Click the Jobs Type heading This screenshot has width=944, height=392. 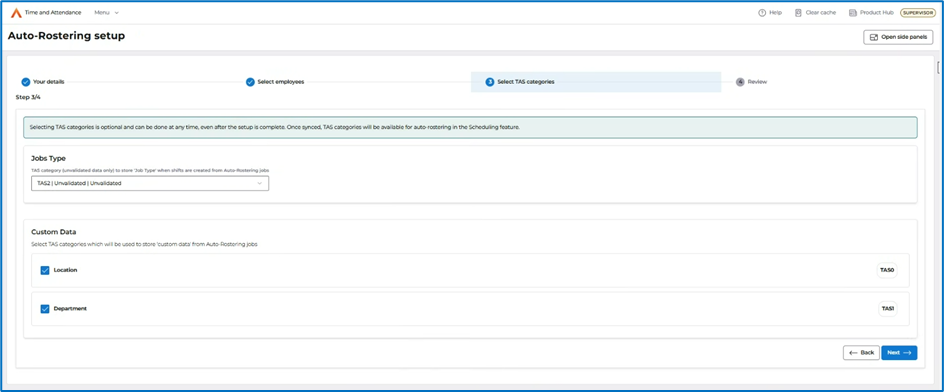(x=48, y=158)
